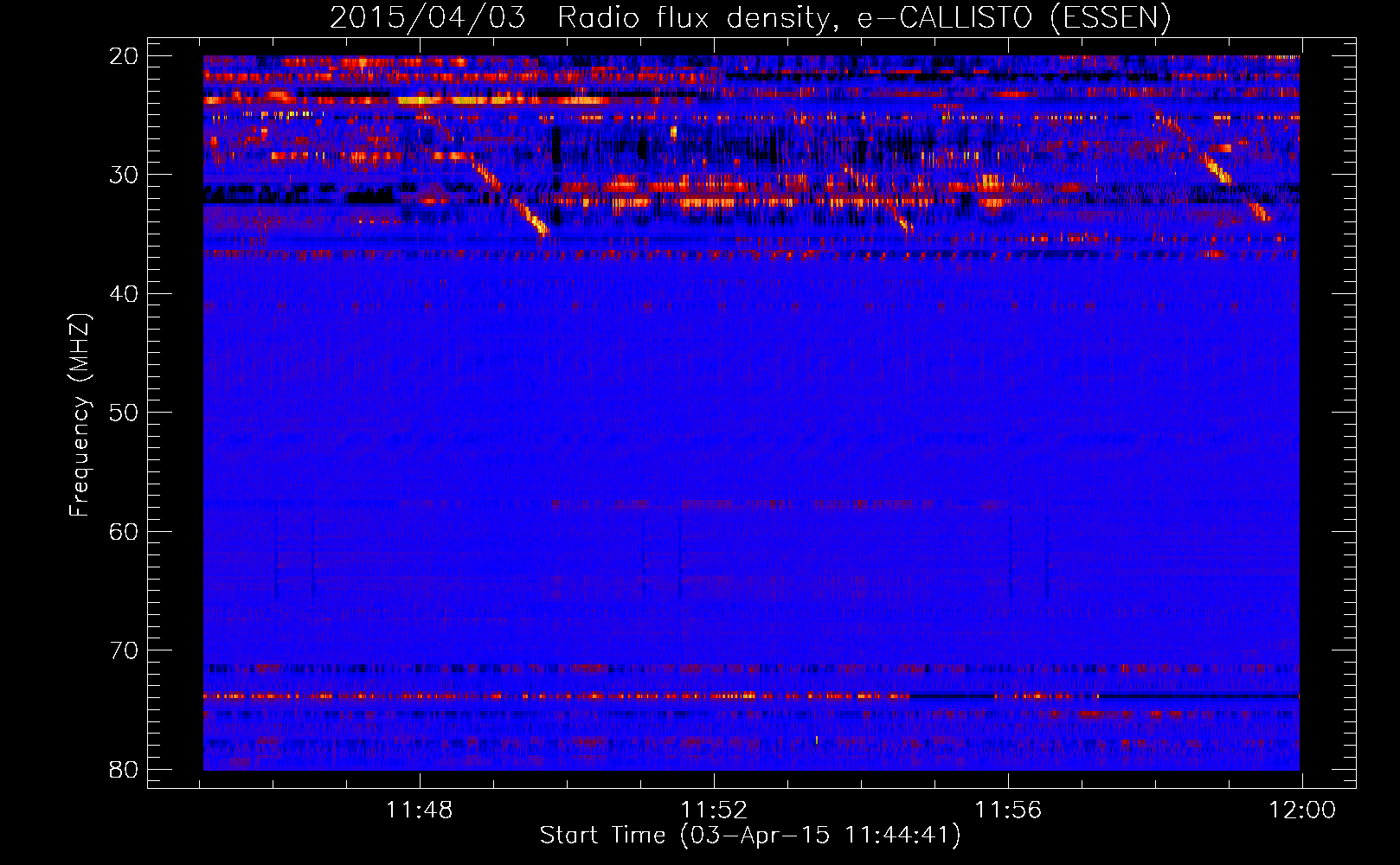Click the 12:00 time tick label
The width and height of the screenshot is (1400, 865).
point(1302,811)
